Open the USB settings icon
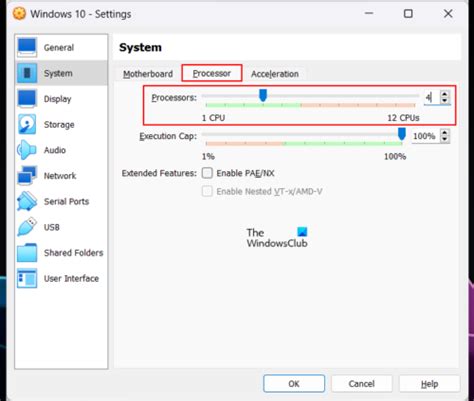Viewport: 474px width, 401px height. [x=27, y=227]
